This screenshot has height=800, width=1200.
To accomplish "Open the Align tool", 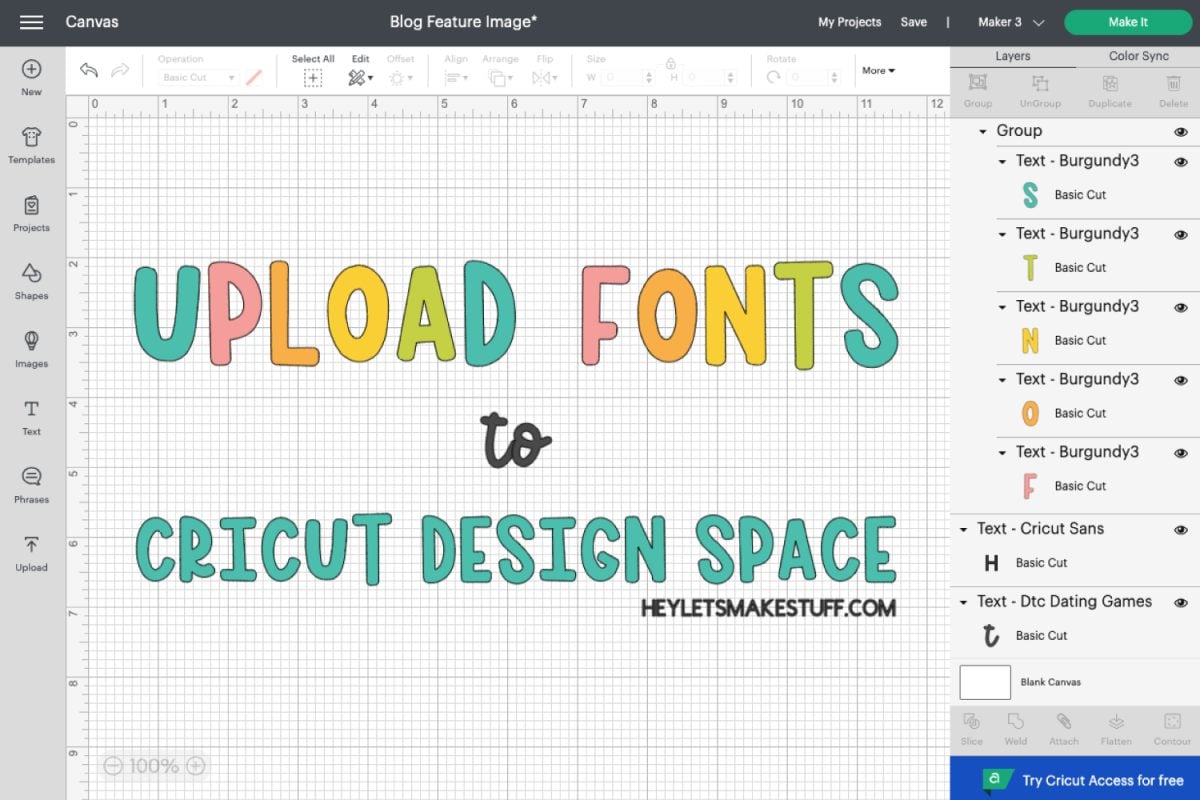I will (456, 78).
